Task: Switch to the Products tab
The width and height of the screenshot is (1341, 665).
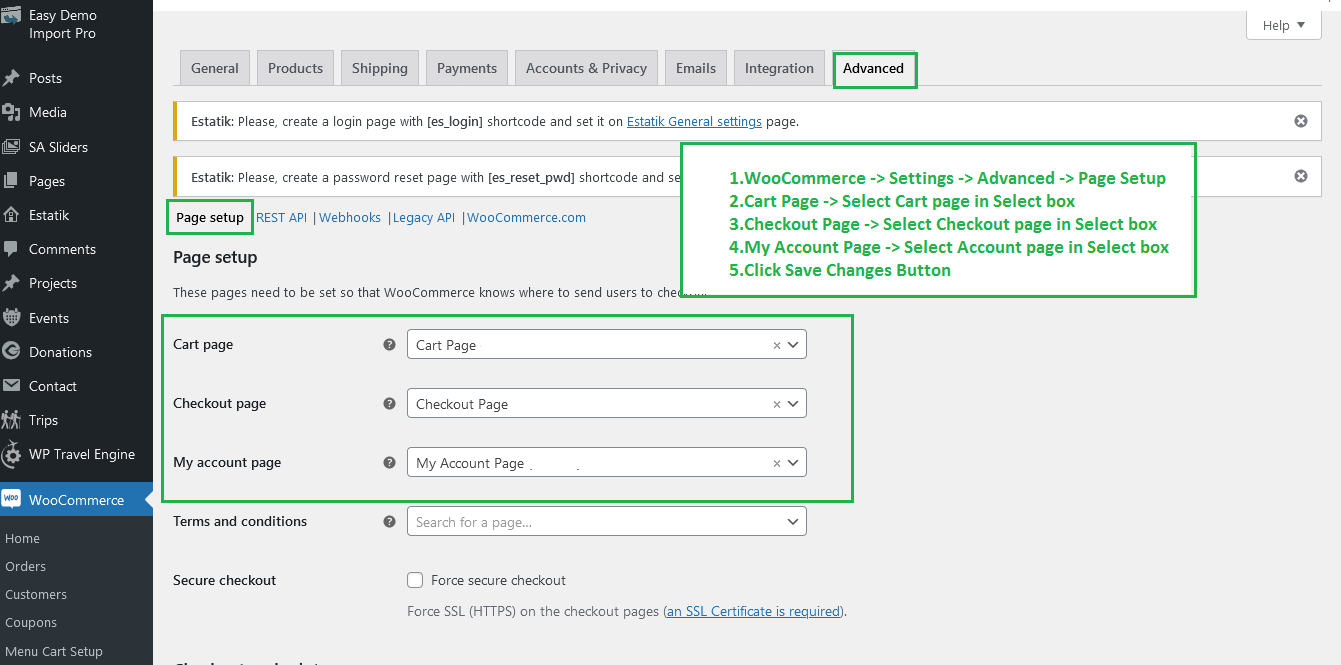Action: [x=295, y=68]
